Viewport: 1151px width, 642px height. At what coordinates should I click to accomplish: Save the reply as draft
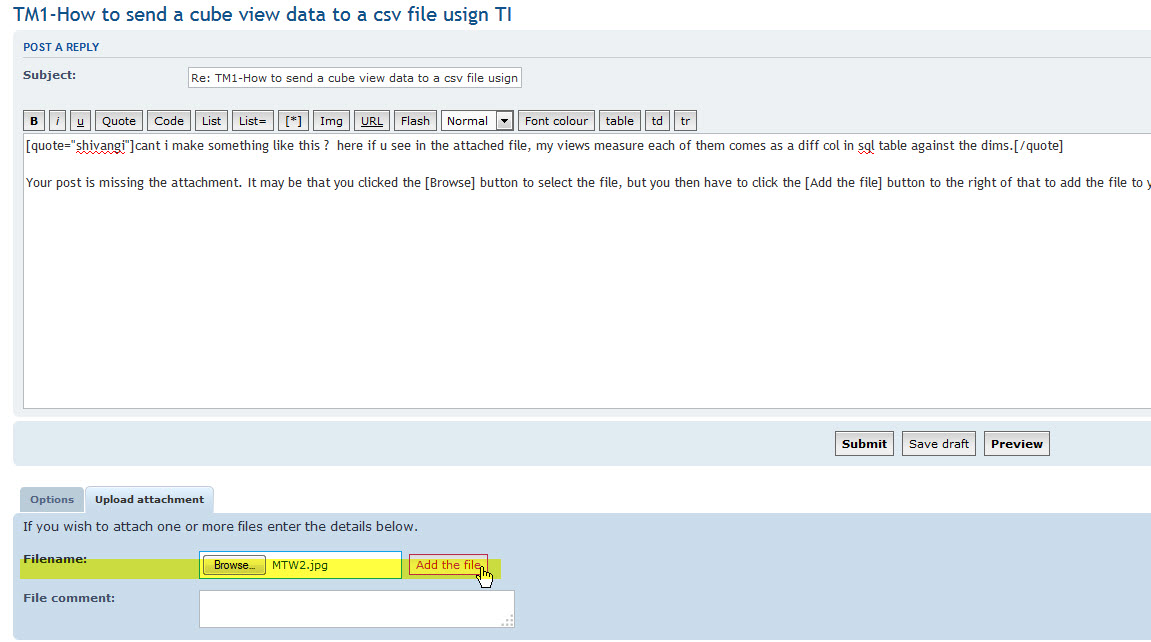tap(939, 444)
